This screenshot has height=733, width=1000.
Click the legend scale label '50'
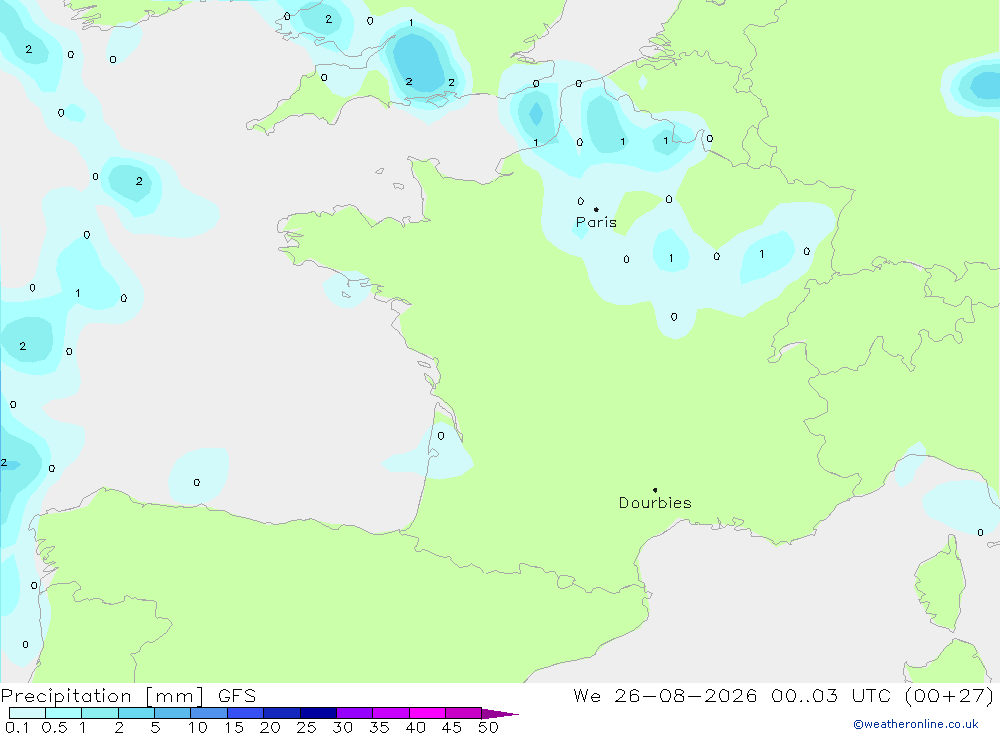click(x=488, y=727)
